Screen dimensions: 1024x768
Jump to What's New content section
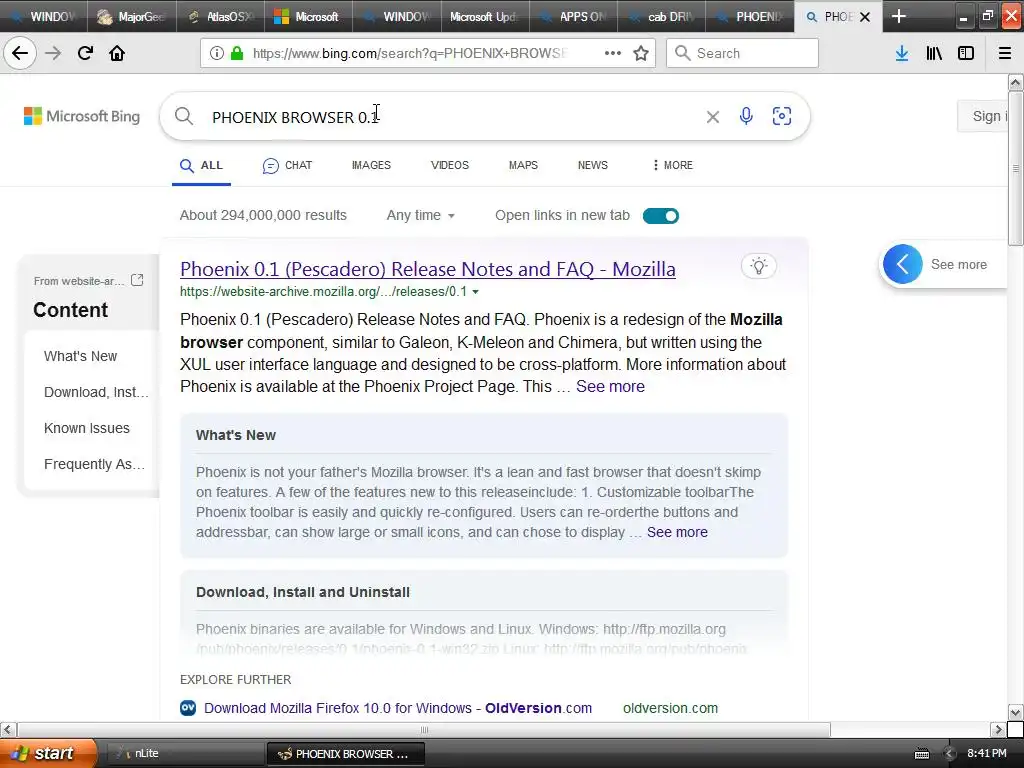(x=80, y=356)
